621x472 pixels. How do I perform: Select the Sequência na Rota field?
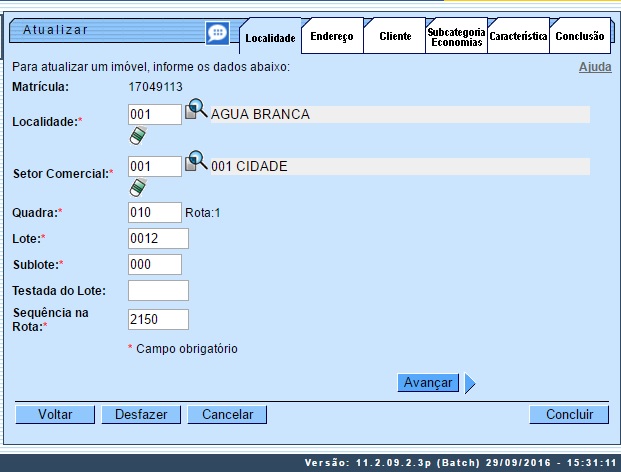(x=158, y=319)
